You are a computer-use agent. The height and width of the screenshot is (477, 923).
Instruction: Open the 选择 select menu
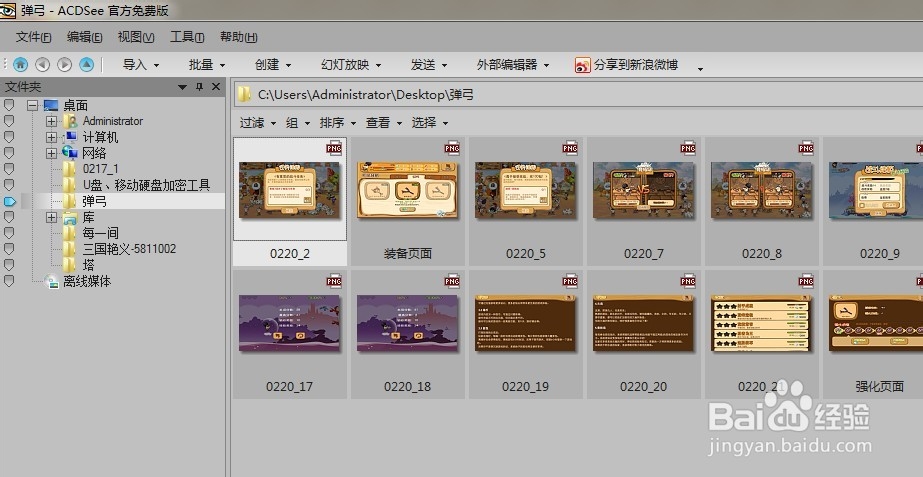(430, 122)
